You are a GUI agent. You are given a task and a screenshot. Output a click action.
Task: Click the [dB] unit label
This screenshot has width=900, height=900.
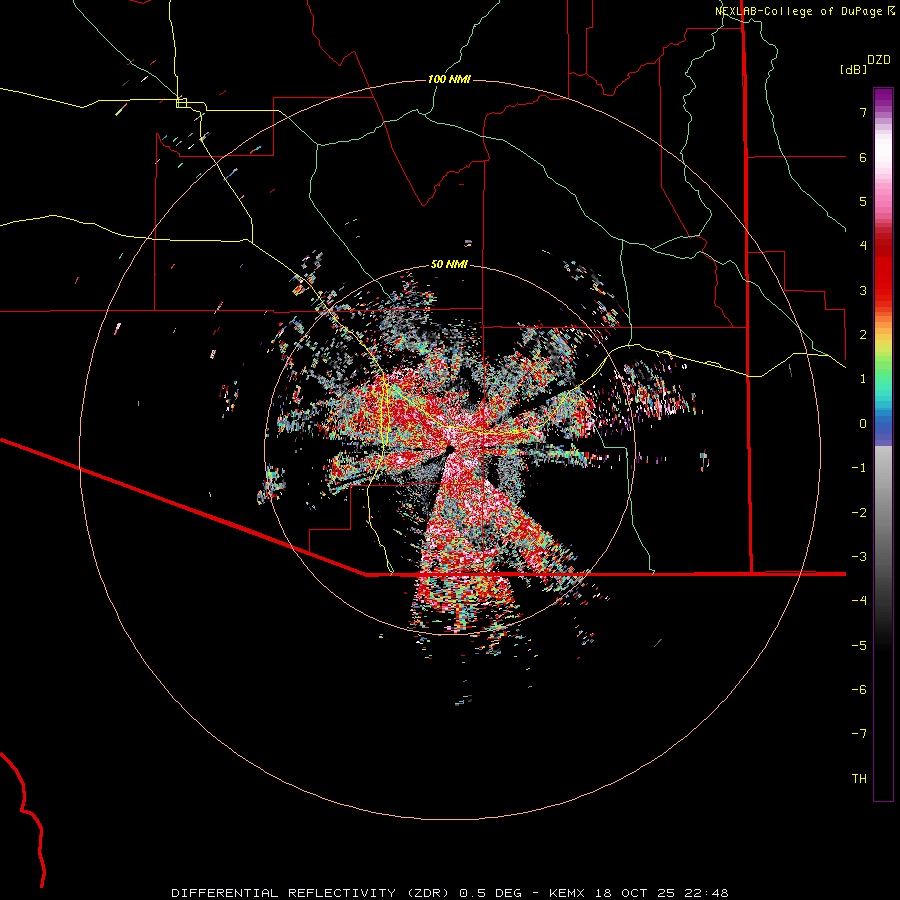tap(853, 69)
